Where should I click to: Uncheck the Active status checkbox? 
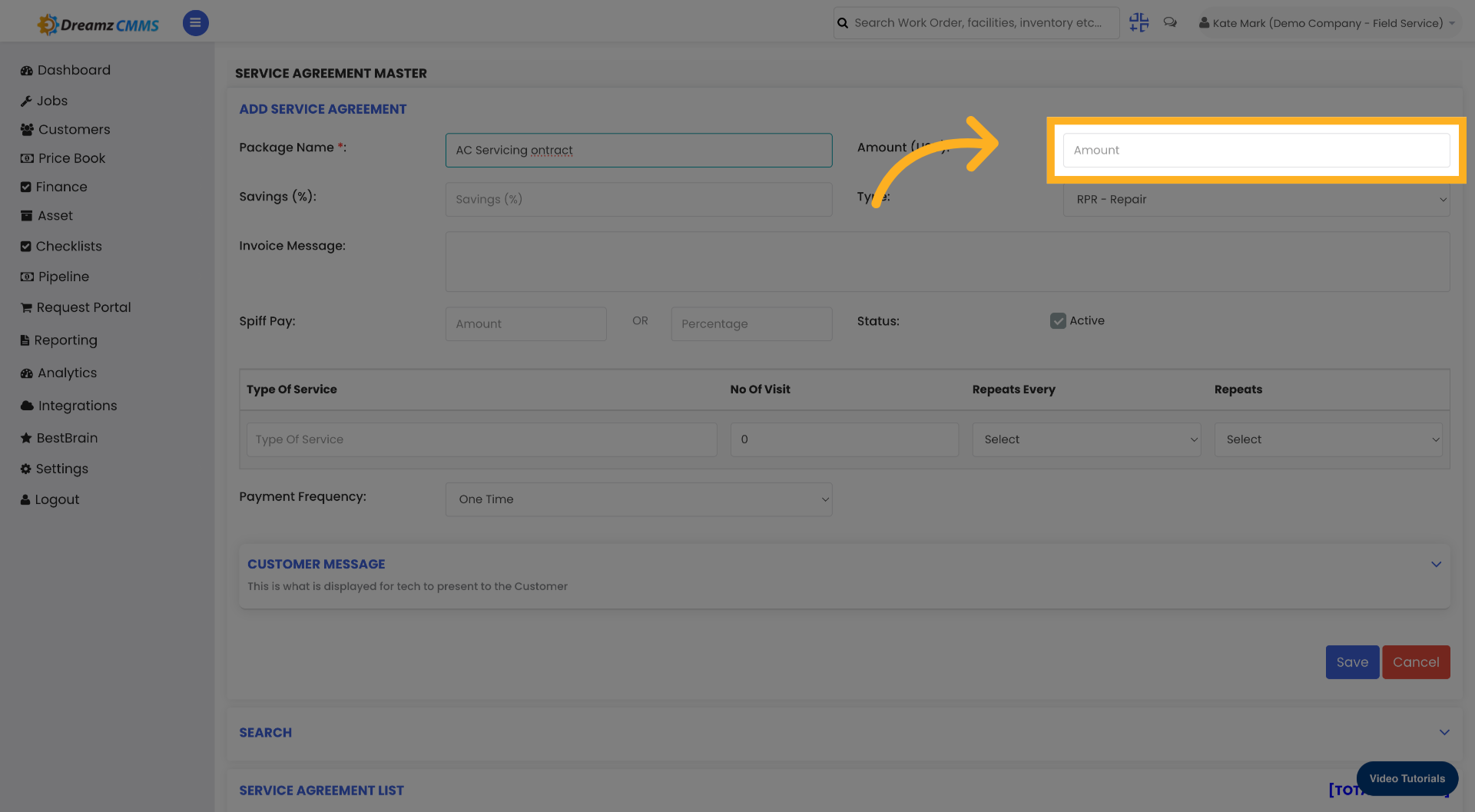[x=1059, y=320]
